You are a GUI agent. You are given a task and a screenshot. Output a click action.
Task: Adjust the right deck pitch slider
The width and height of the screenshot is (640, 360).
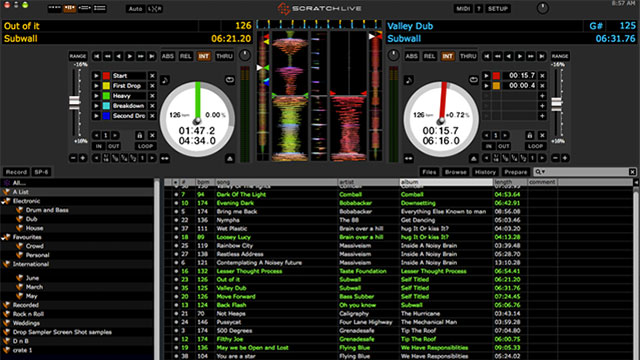pos(556,104)
